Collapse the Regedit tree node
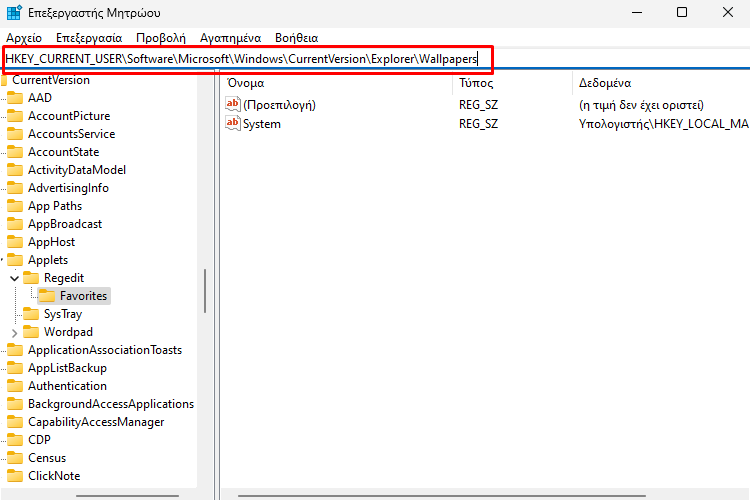Screen dimensions: 750x500 click(14, 278)
